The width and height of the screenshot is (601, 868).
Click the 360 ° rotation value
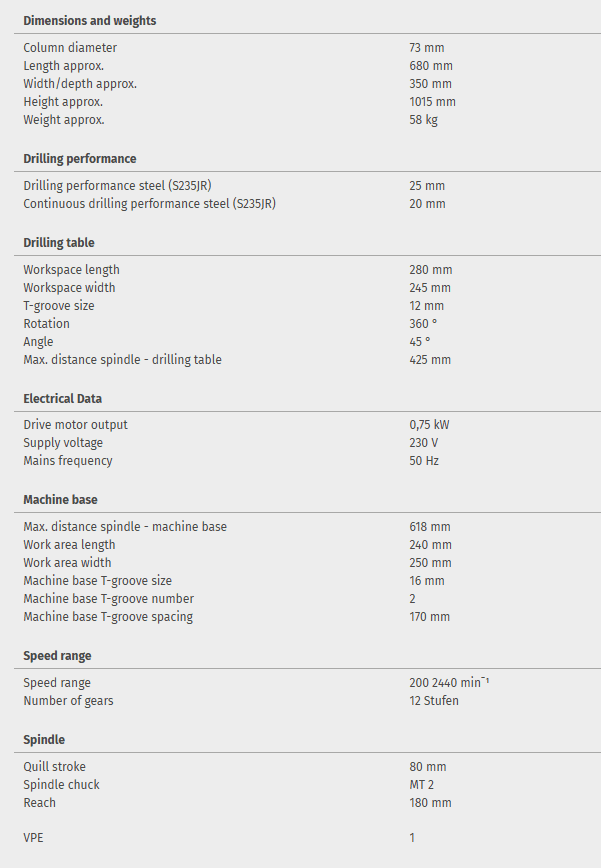pyautogui.click(x=423, y=323)
